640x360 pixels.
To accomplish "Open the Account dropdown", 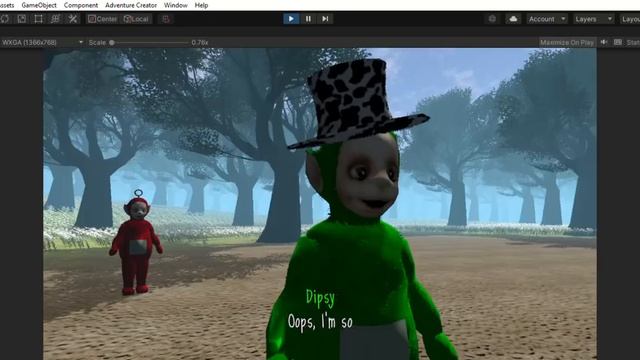I will pyautogui.click(x=547, y=19).
